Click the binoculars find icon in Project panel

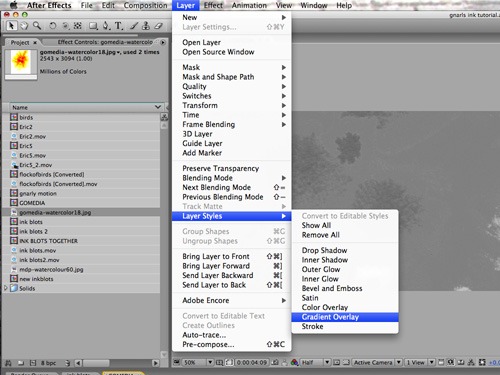(8, 363)
